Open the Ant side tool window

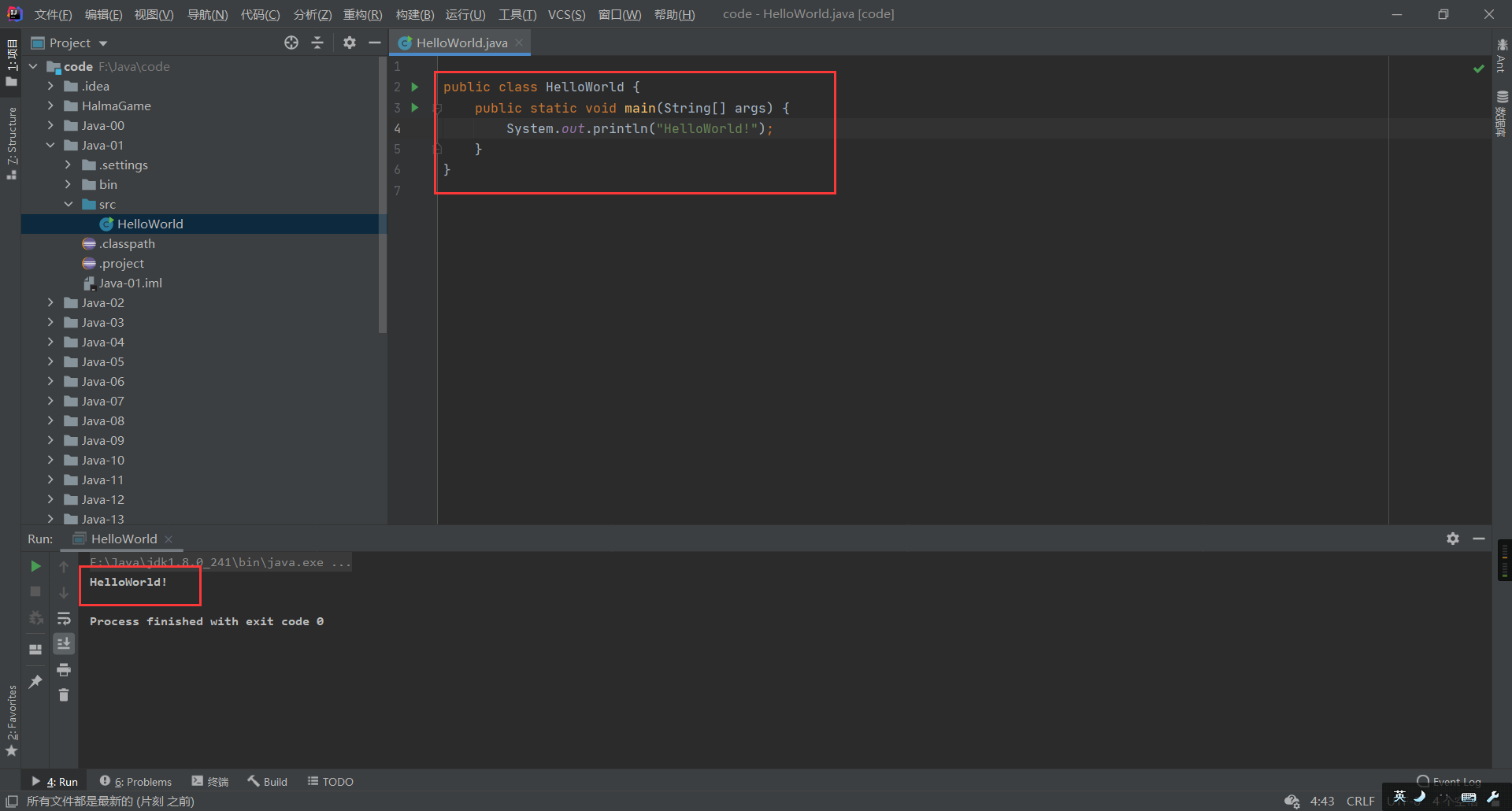pos(1502,55)
